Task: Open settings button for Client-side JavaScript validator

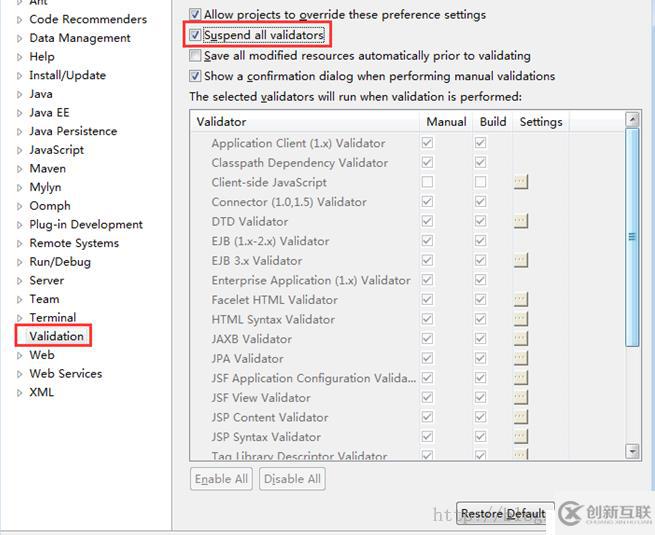Action: 520,182
